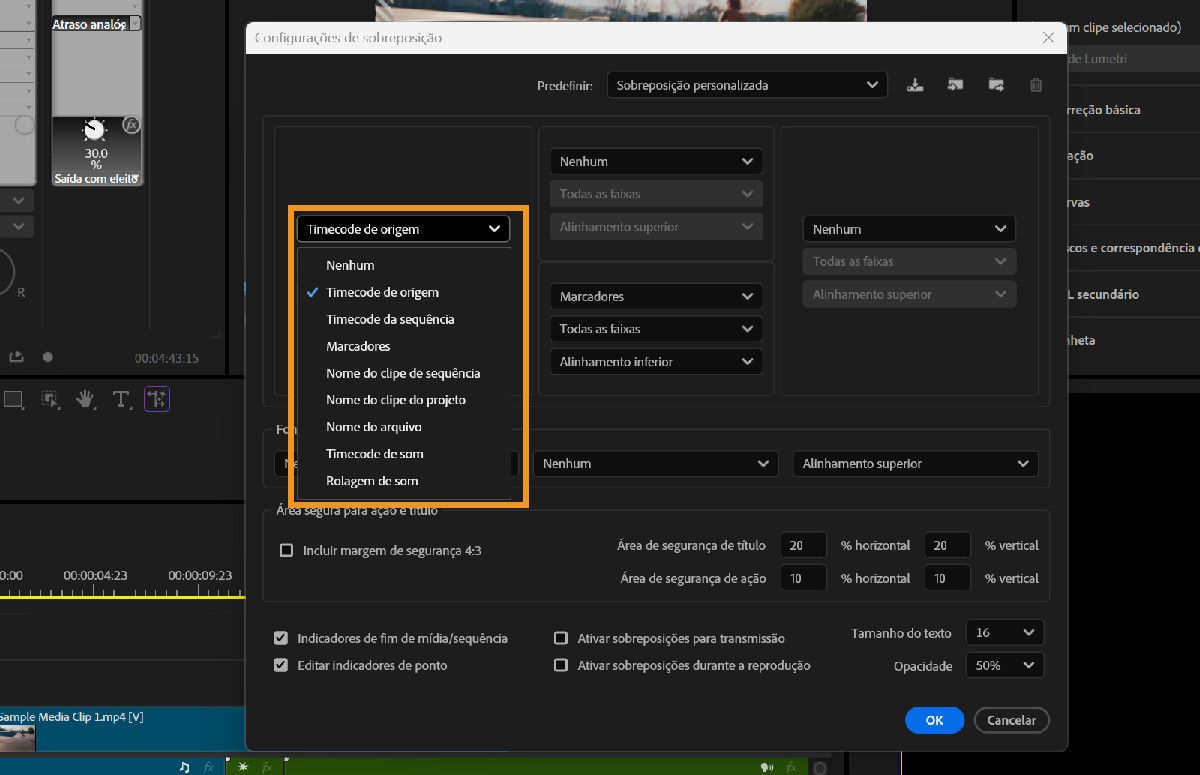
Task: Open the bottom-row Alinhamento superior dropdown
Action: [915, 464]
